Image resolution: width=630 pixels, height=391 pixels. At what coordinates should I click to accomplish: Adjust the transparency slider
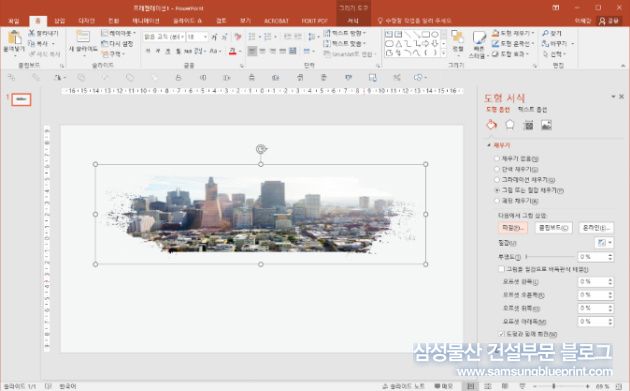(x=550, y=256)
